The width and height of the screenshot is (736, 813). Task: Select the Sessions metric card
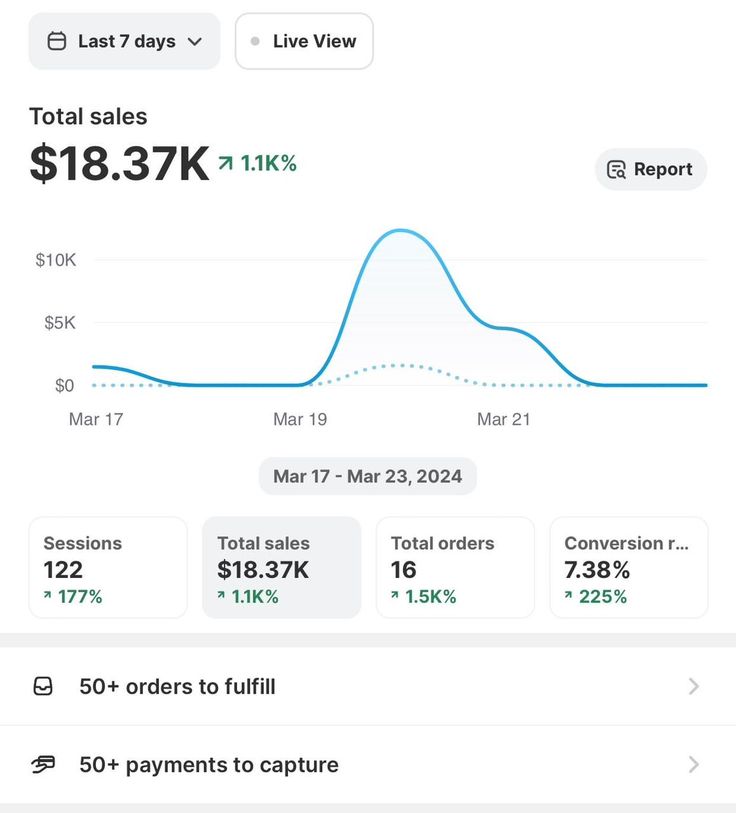(x=107, y=567)
